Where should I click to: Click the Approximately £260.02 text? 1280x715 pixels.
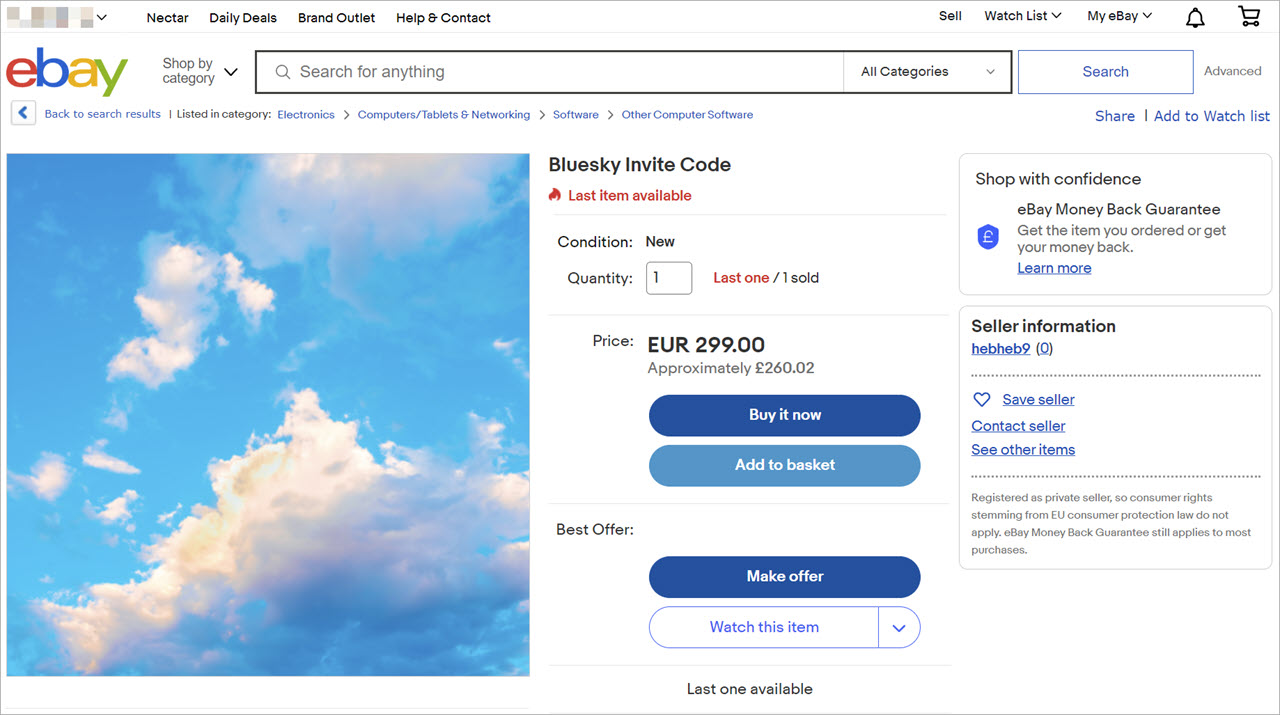pos(731,368)
